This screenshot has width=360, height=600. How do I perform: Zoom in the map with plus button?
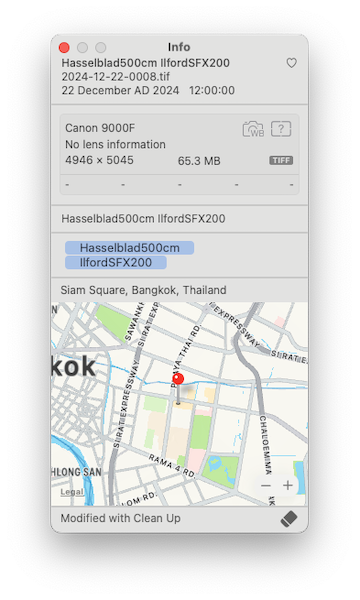[288, 485]
